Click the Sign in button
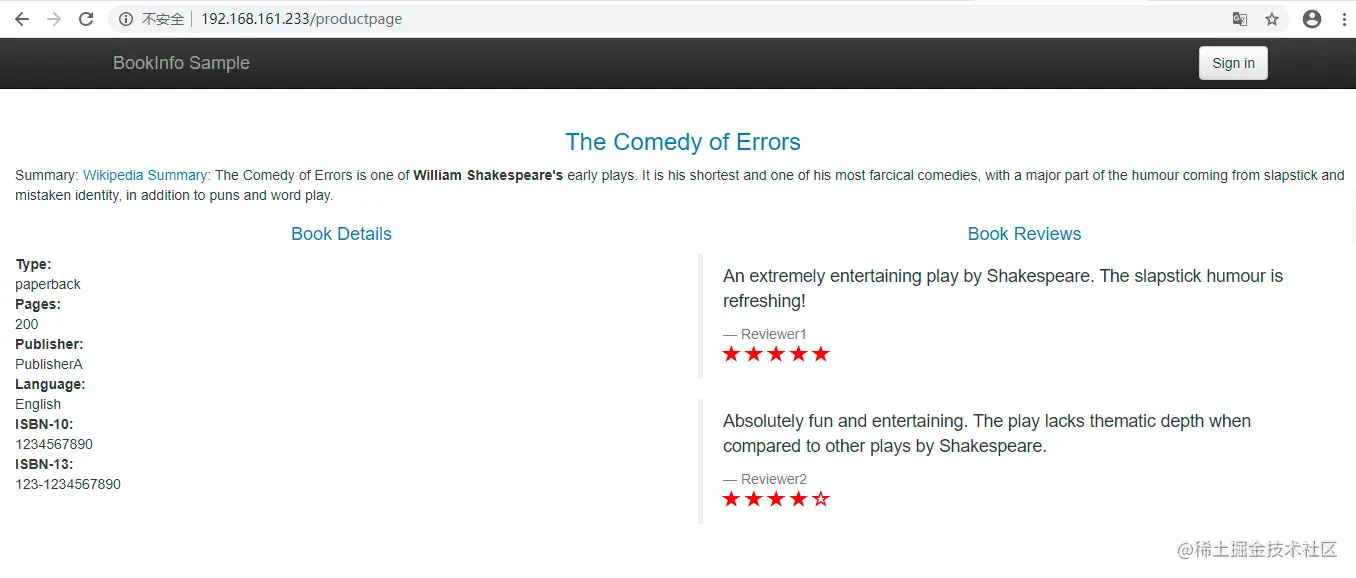This screenshot has width=1356, height=578. coord(1233,63)
